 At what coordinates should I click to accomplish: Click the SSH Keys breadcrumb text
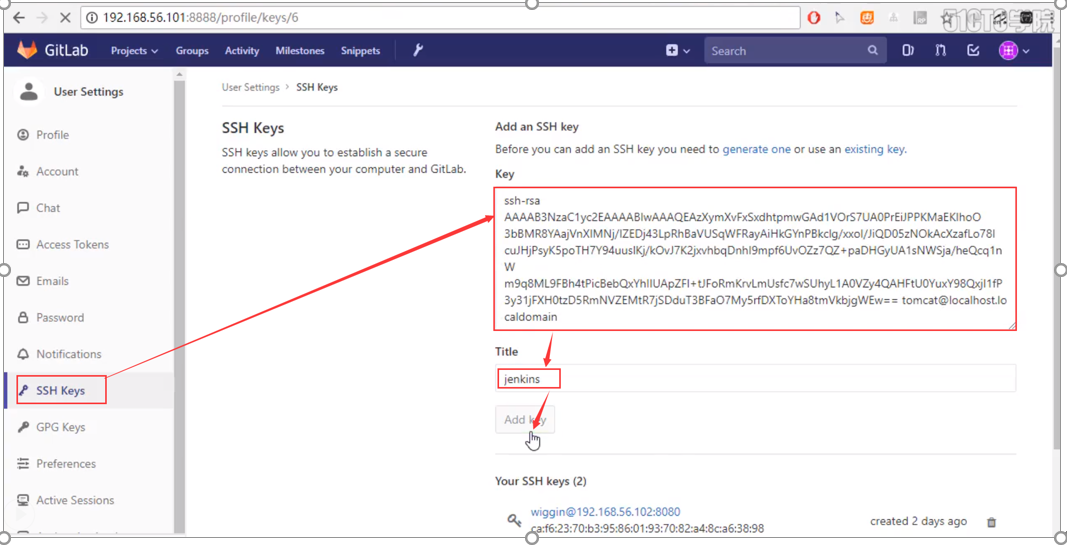(317, 87)
